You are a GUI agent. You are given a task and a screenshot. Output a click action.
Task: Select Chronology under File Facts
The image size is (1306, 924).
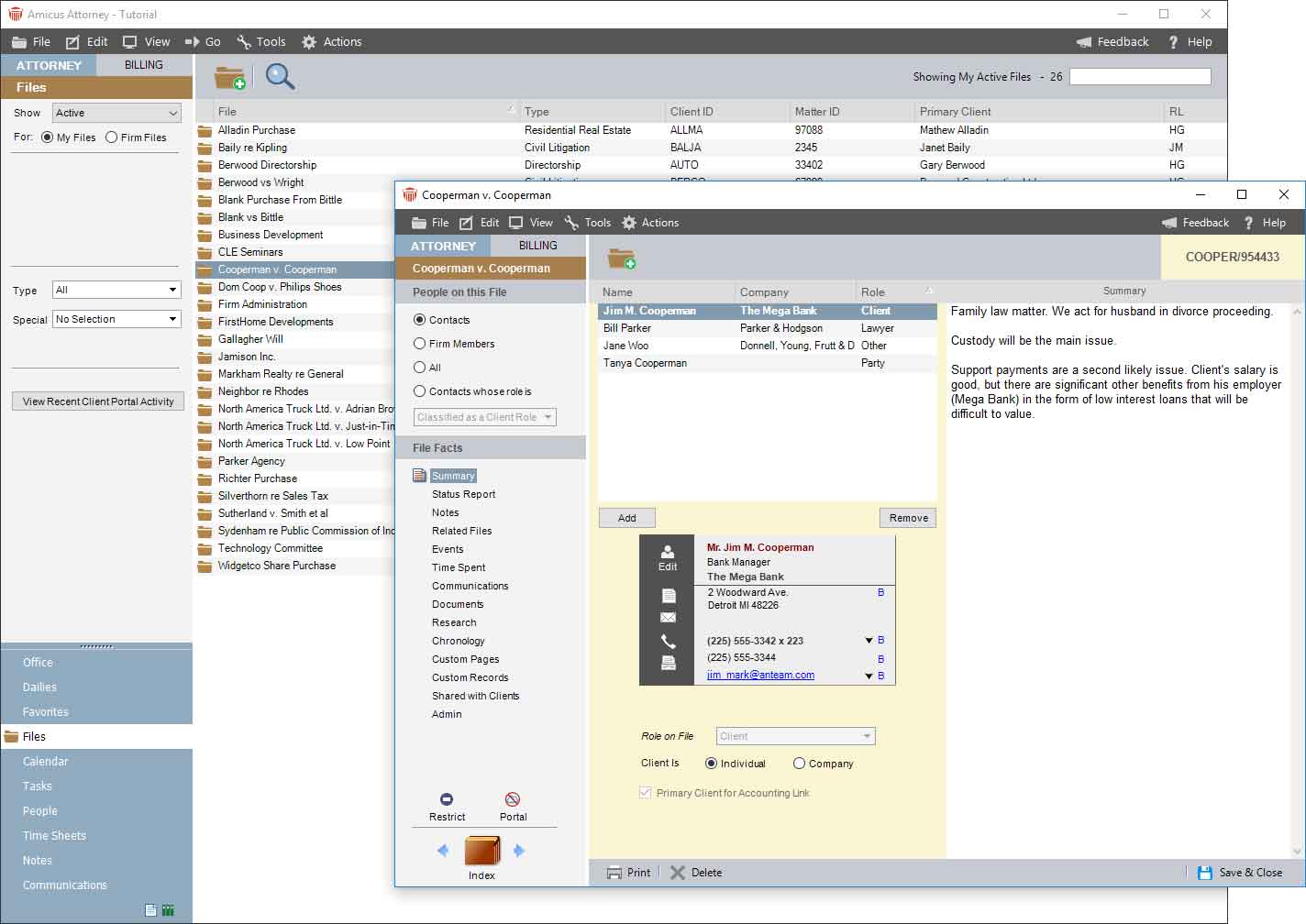click(458, 641)
